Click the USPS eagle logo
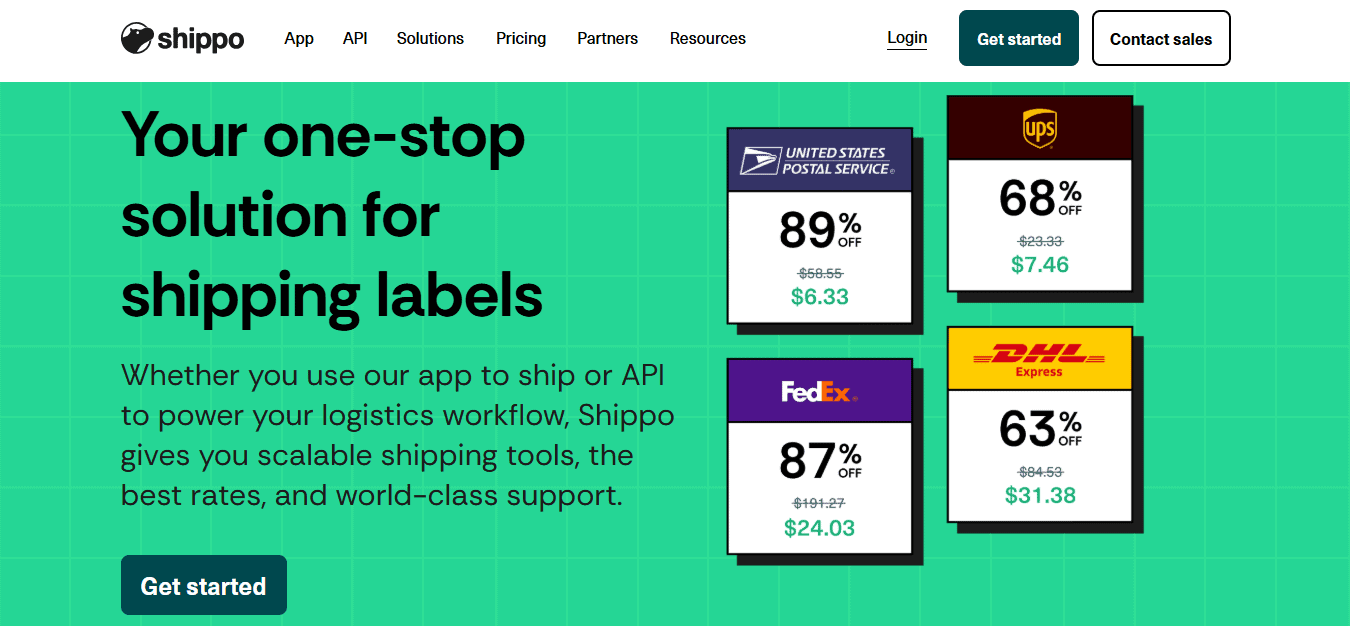Viewport: 1350px width, 626px height. pyautogui.click(x=759, y=161)
